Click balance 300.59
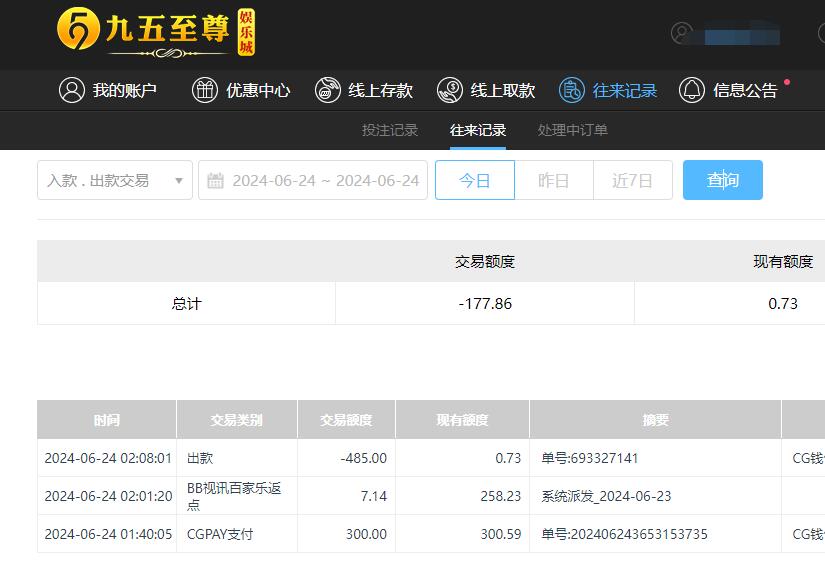The height and width of the screenshot is (565, 825). [500, 534]
